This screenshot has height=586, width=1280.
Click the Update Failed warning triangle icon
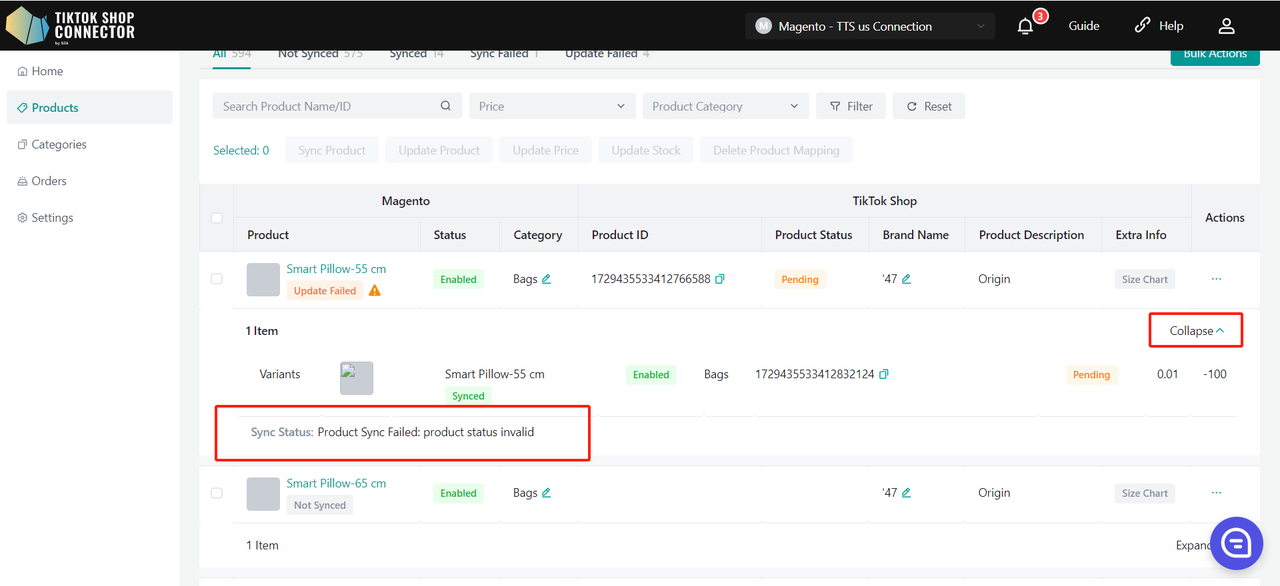(x=375, y=291)
